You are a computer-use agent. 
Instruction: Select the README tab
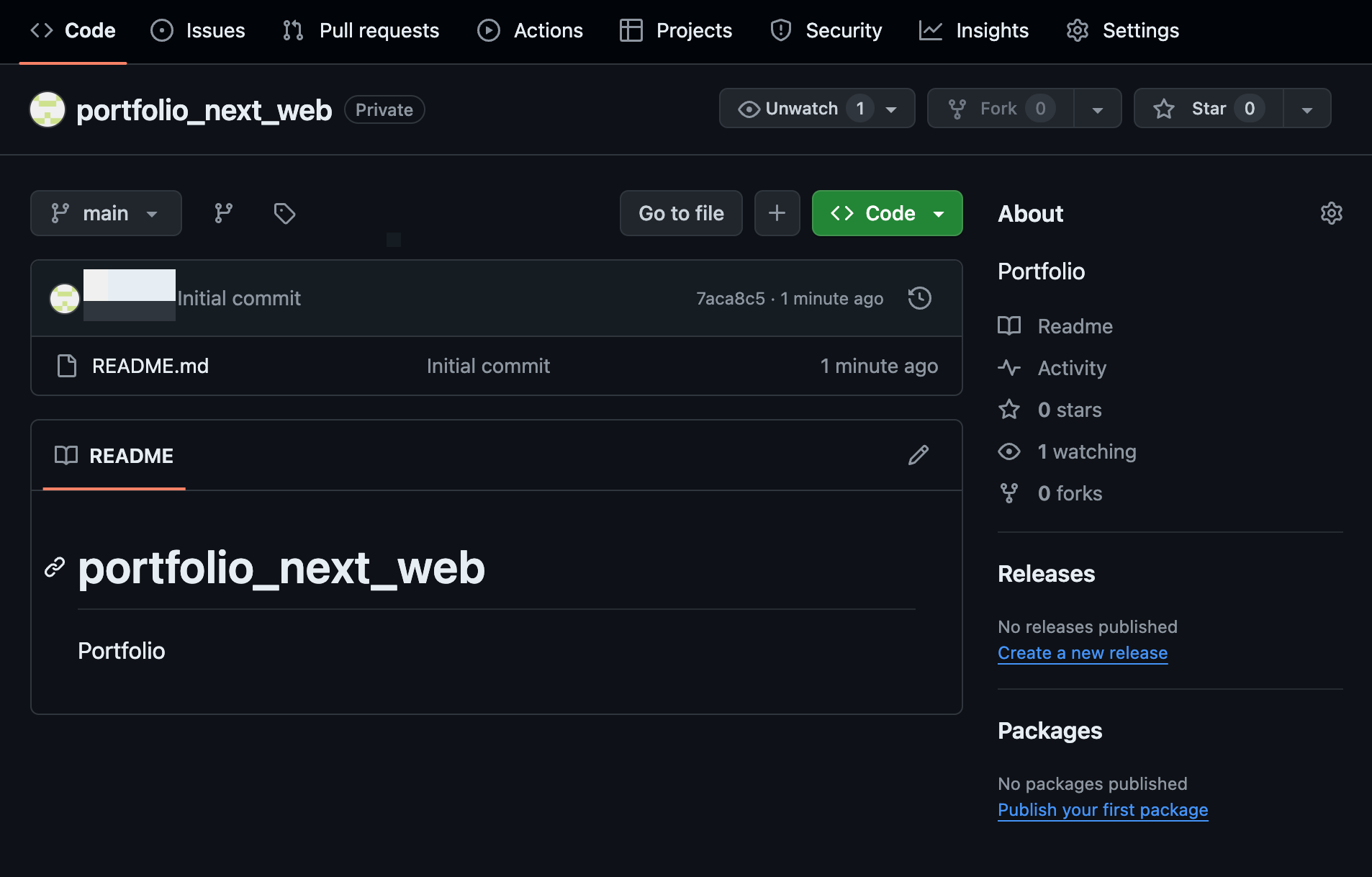coord(114,456)
